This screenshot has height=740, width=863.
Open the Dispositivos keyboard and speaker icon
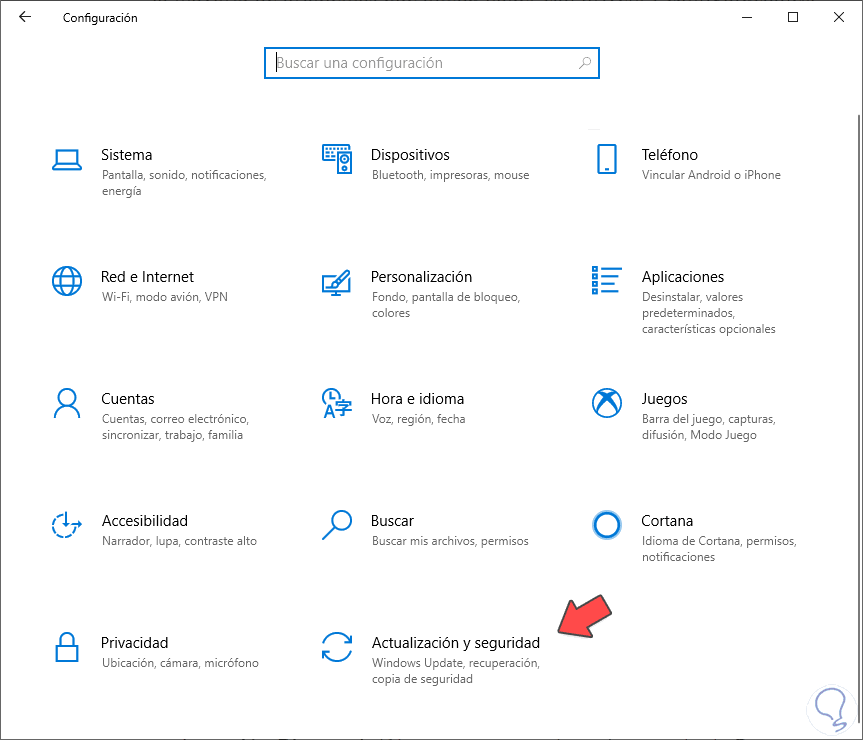coord(337,159)
